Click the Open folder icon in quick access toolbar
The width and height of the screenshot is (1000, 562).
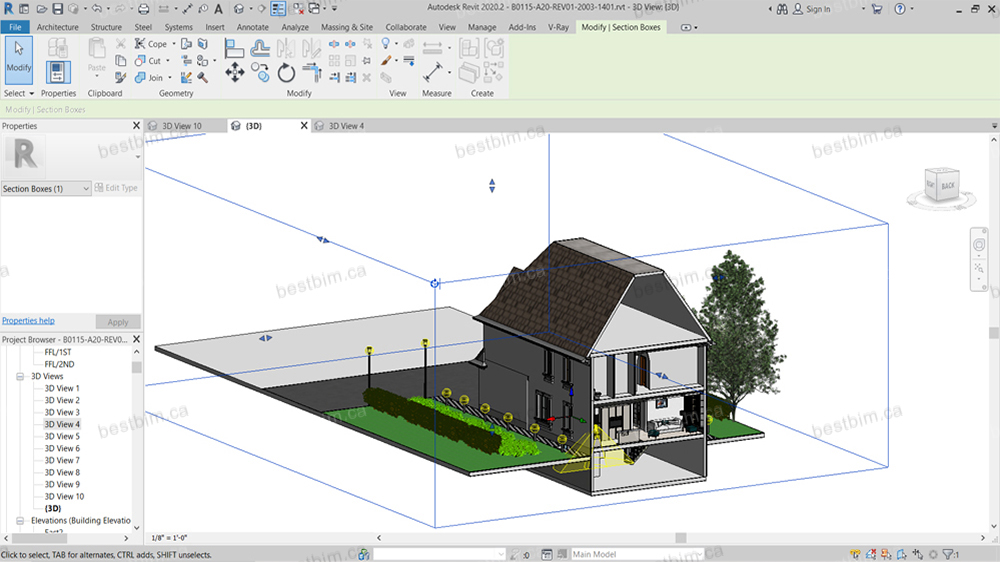coord(41,9)
